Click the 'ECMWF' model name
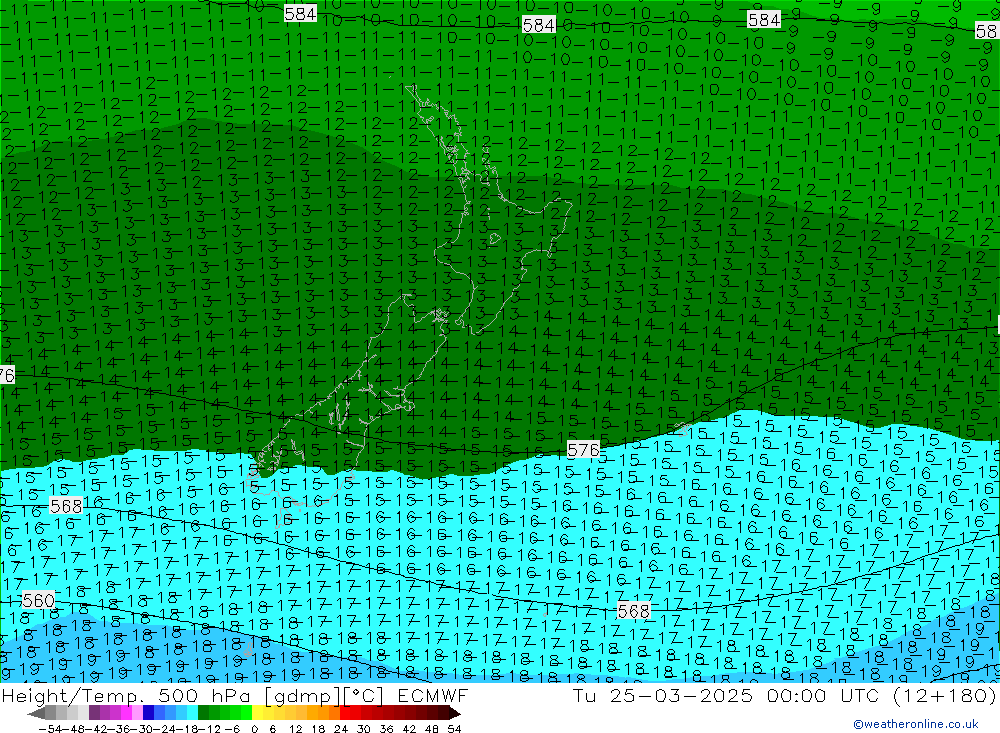 coord(433,695)
